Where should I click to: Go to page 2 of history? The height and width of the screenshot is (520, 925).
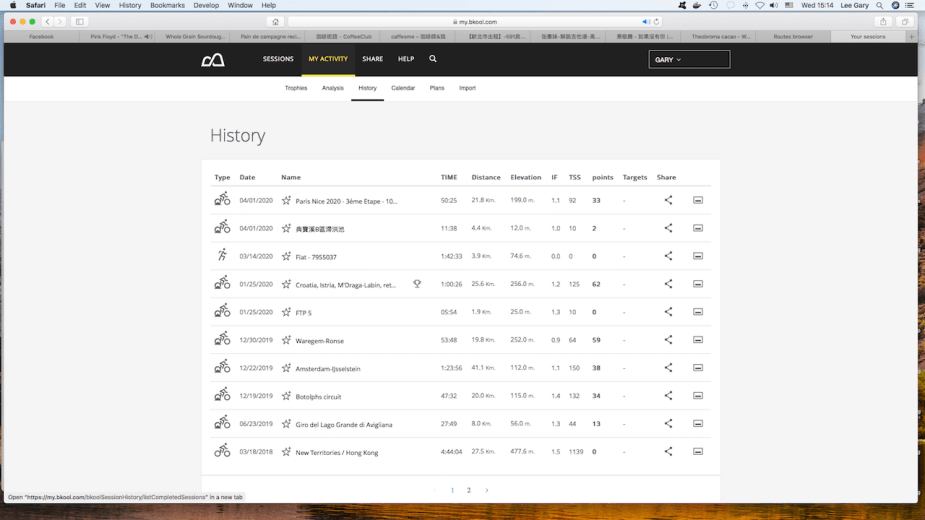coord(469,490)
